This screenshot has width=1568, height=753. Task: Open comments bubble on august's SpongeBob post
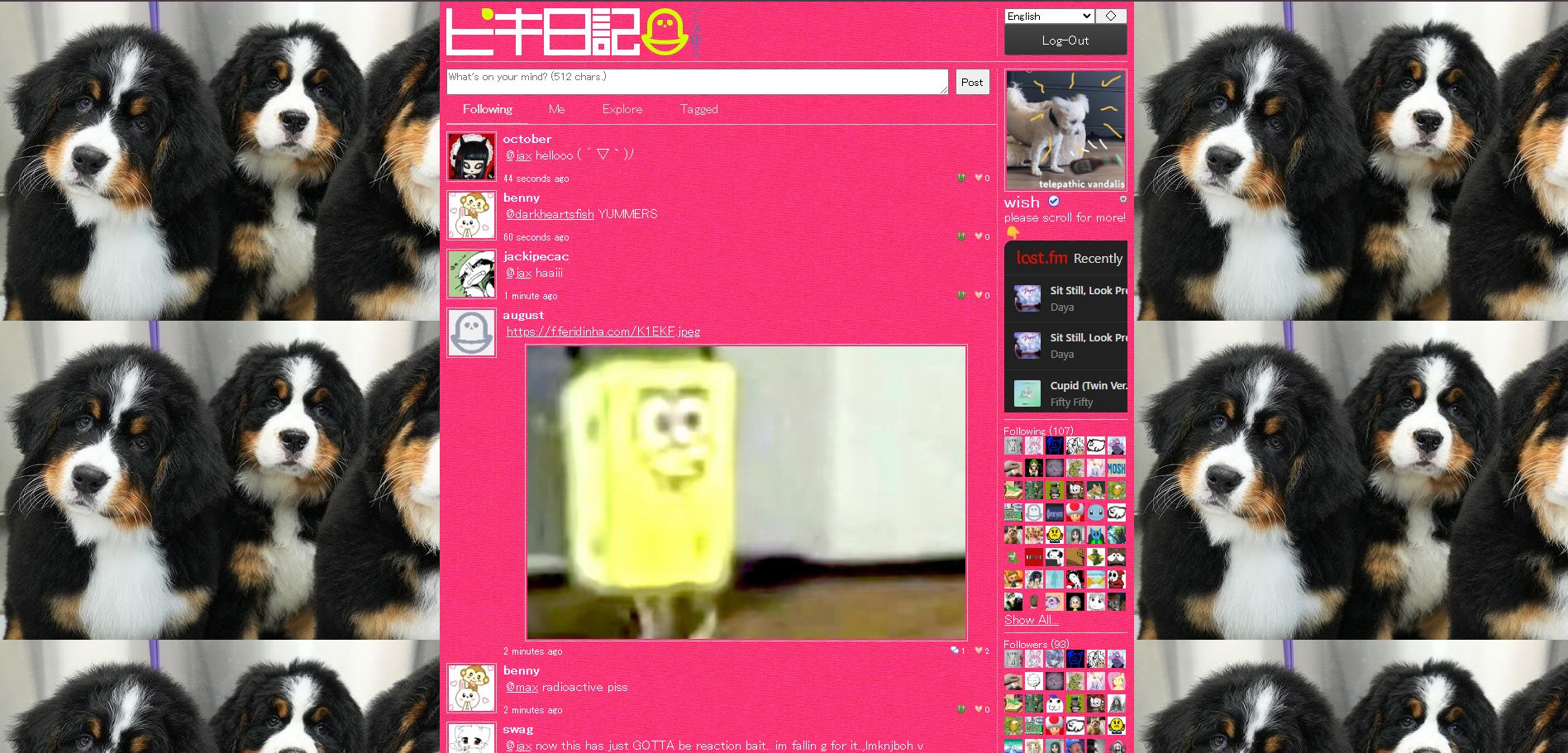(955, 651)
